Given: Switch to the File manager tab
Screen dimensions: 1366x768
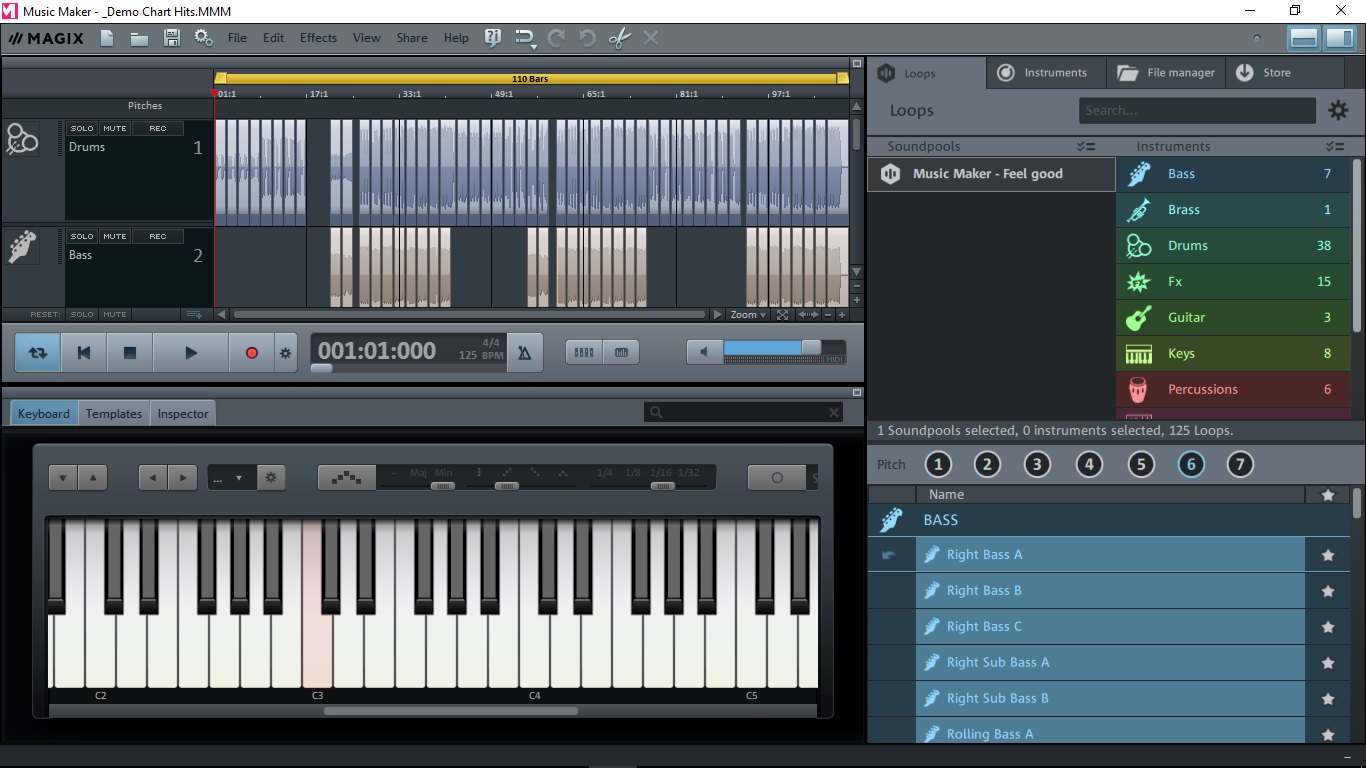Looking at the screenshot, I should 1166,73.
